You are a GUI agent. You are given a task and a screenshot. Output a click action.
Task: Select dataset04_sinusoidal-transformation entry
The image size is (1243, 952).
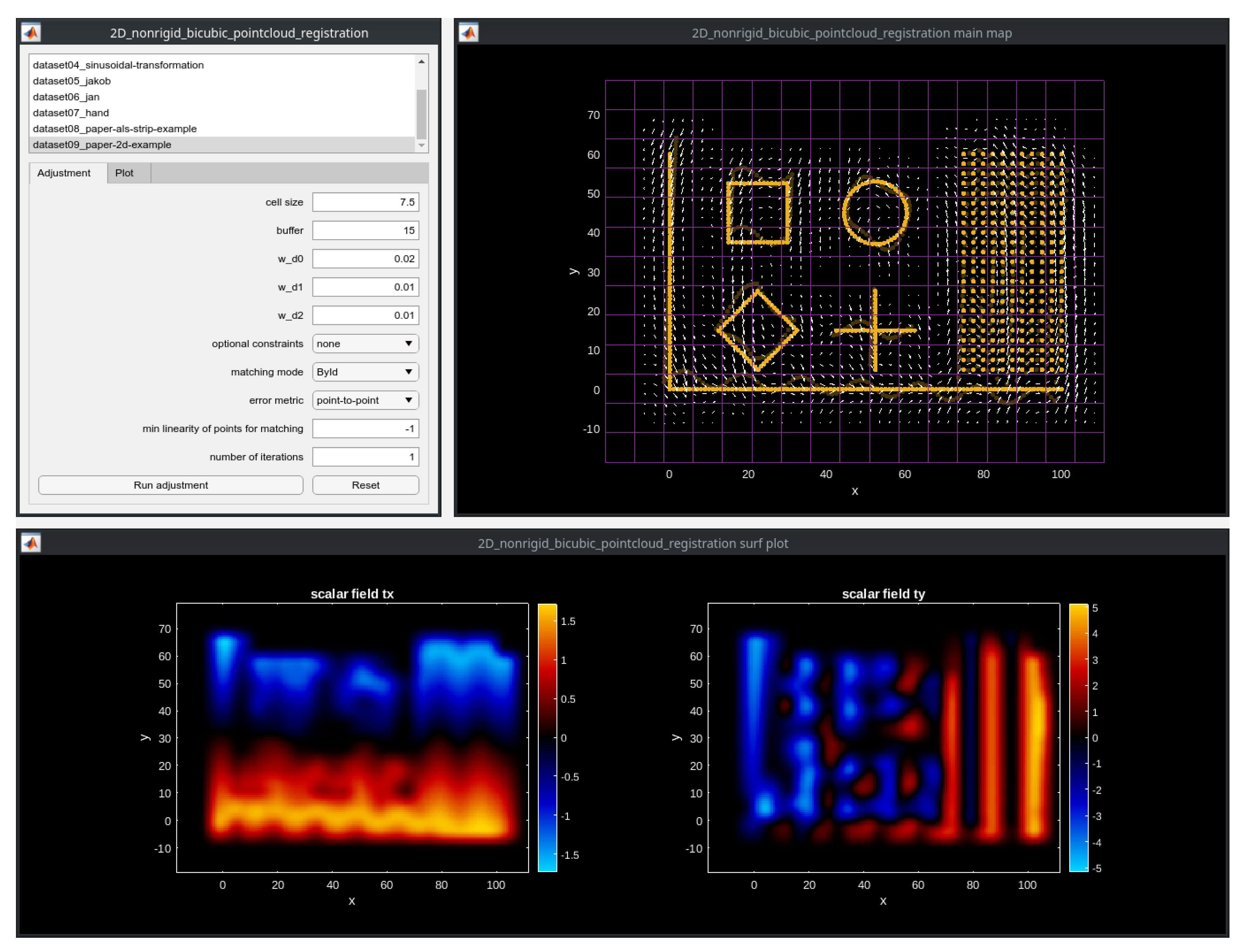(118, 65)
